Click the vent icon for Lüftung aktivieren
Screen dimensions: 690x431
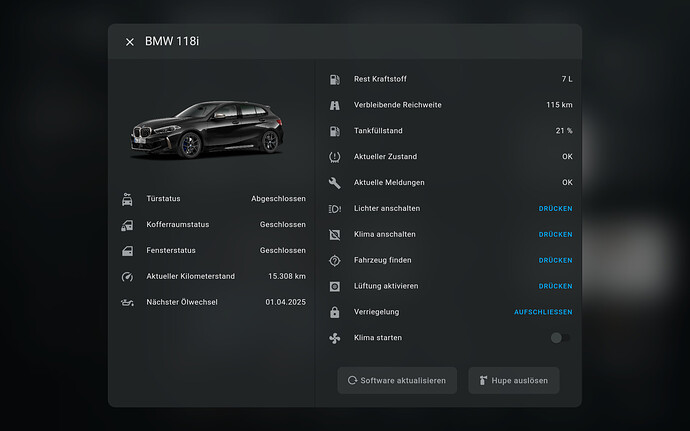334,287
